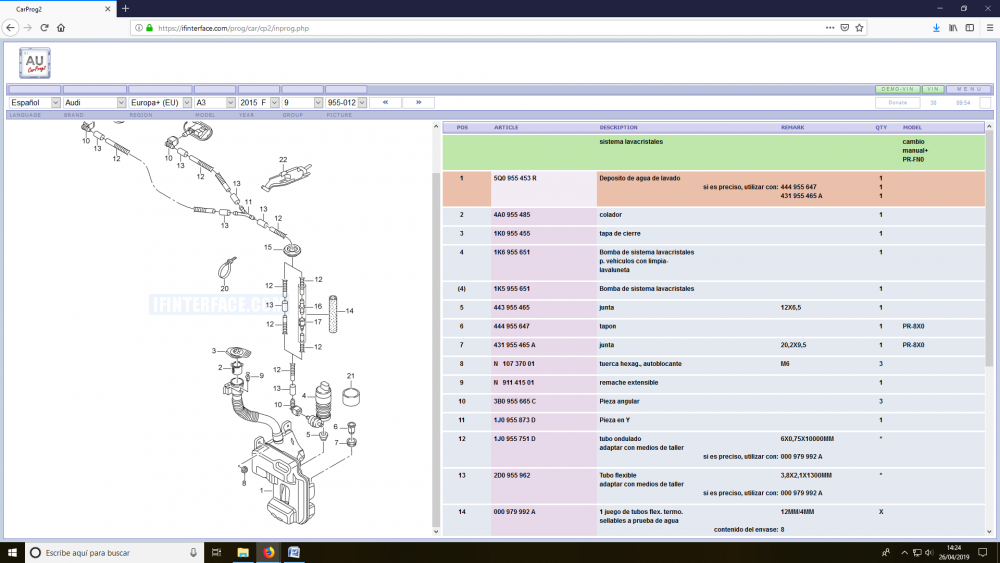Select article 000 979 992 A in row 14
Screen dimensions: 1000x563
(x=514, y=512)
